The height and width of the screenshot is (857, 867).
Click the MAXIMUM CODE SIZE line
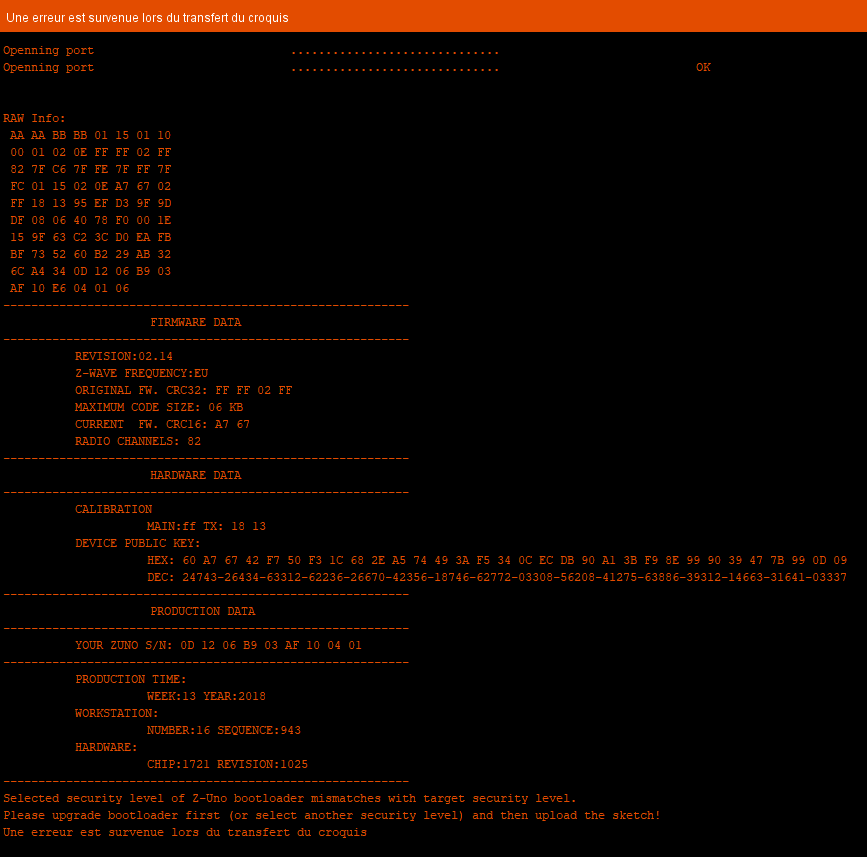pyautogui.click(x=158, y=408)
